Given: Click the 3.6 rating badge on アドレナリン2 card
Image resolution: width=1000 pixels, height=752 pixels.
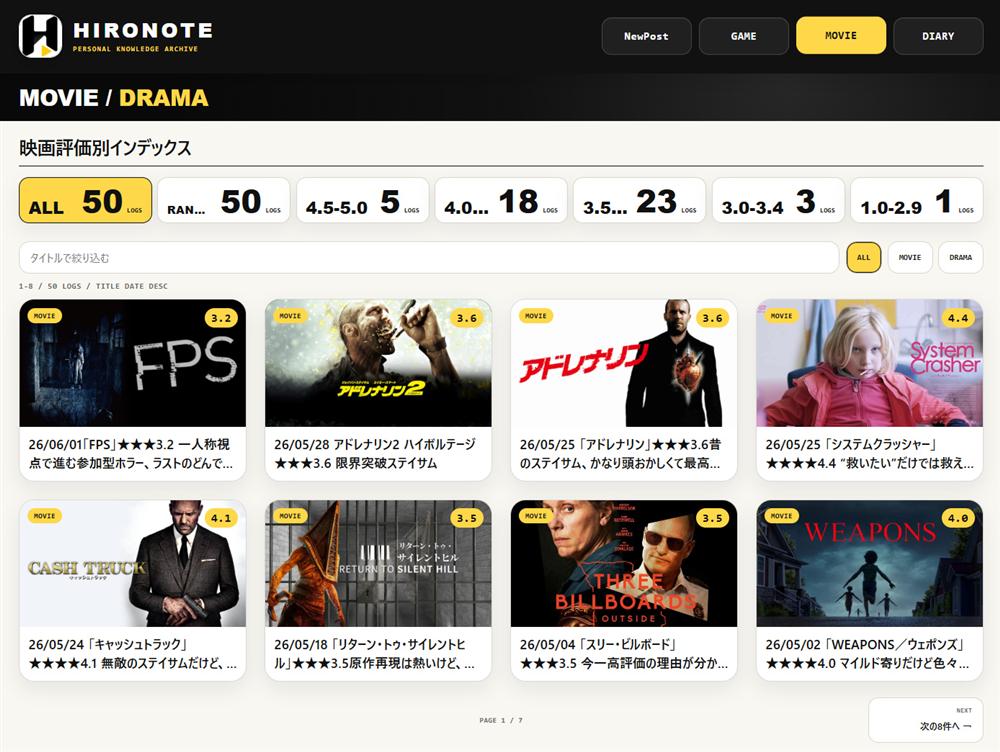Looking at the screenshot, I should pos(467,318).
